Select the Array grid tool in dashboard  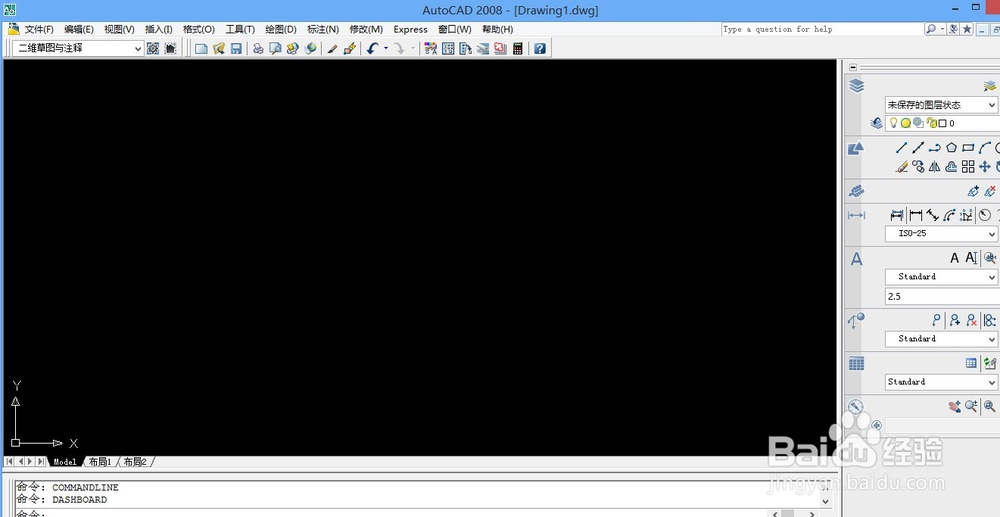(968, 167)
